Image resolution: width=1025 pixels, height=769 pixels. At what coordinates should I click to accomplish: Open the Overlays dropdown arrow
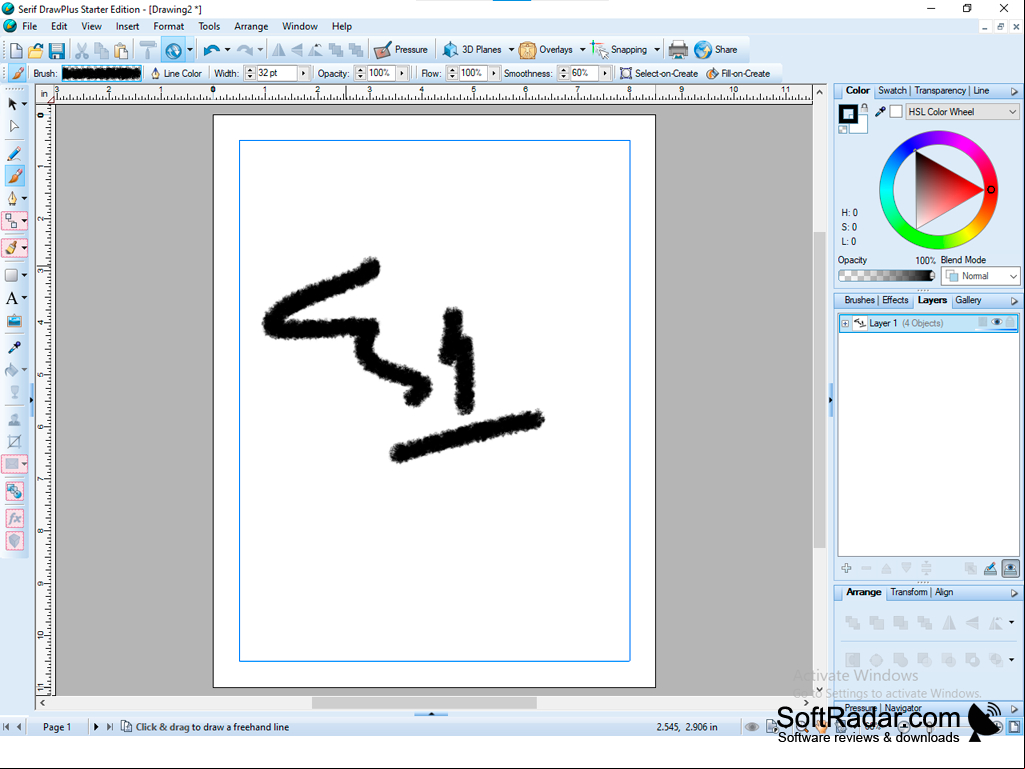[x=582, y=50]
